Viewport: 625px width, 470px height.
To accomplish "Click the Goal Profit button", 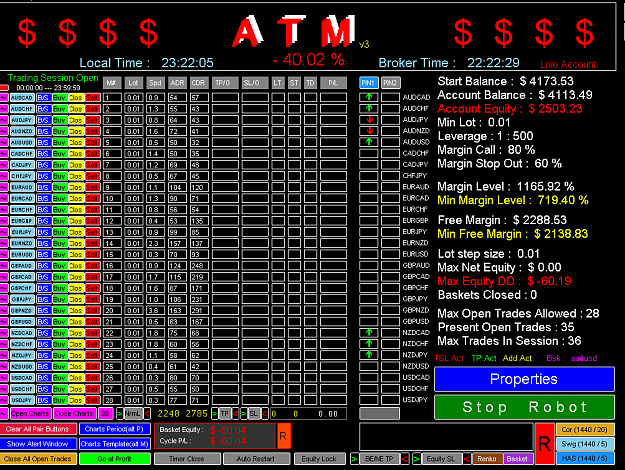I will [x=115, y=459].
